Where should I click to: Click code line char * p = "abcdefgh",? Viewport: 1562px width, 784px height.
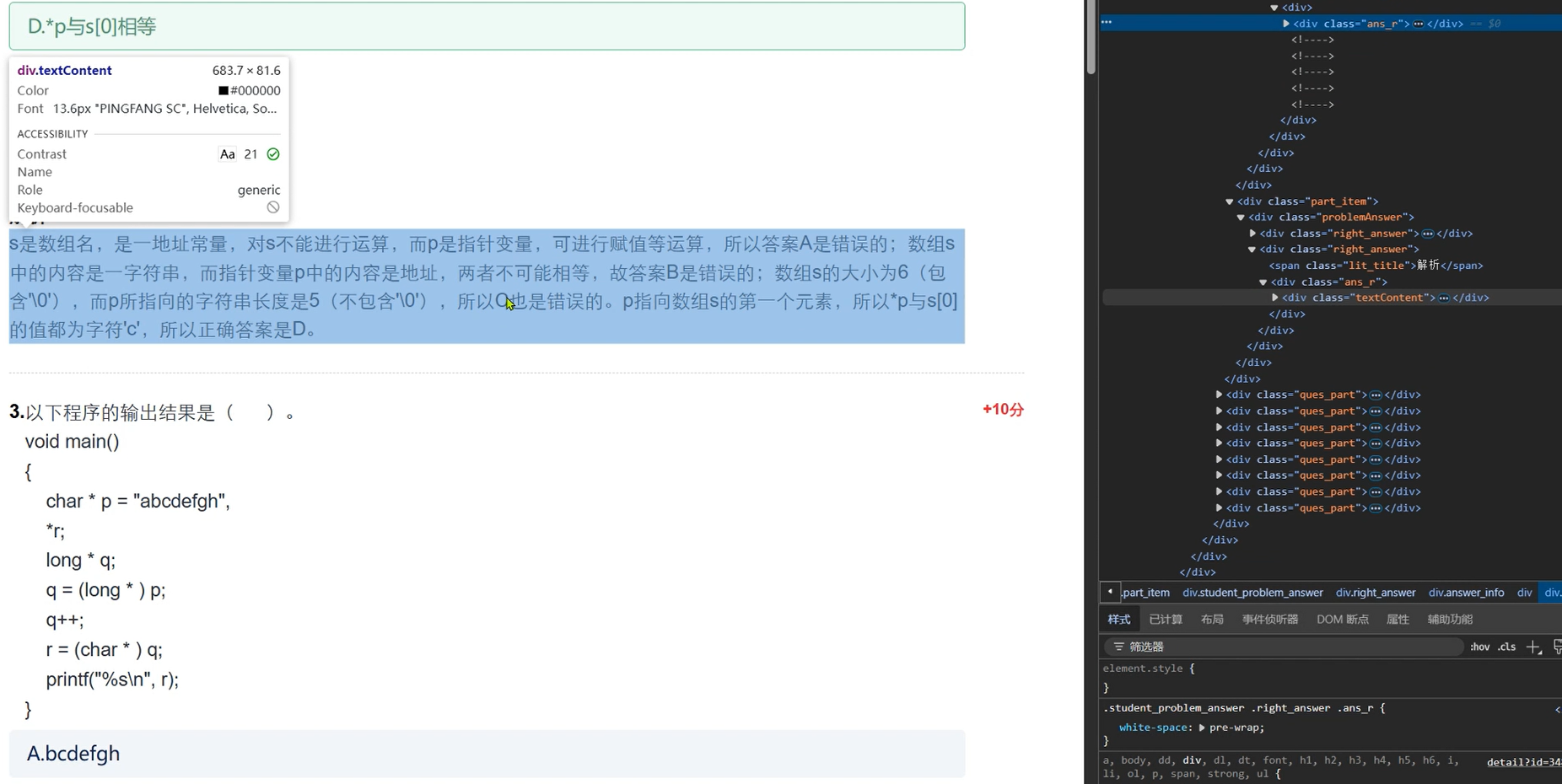[138, 501]
